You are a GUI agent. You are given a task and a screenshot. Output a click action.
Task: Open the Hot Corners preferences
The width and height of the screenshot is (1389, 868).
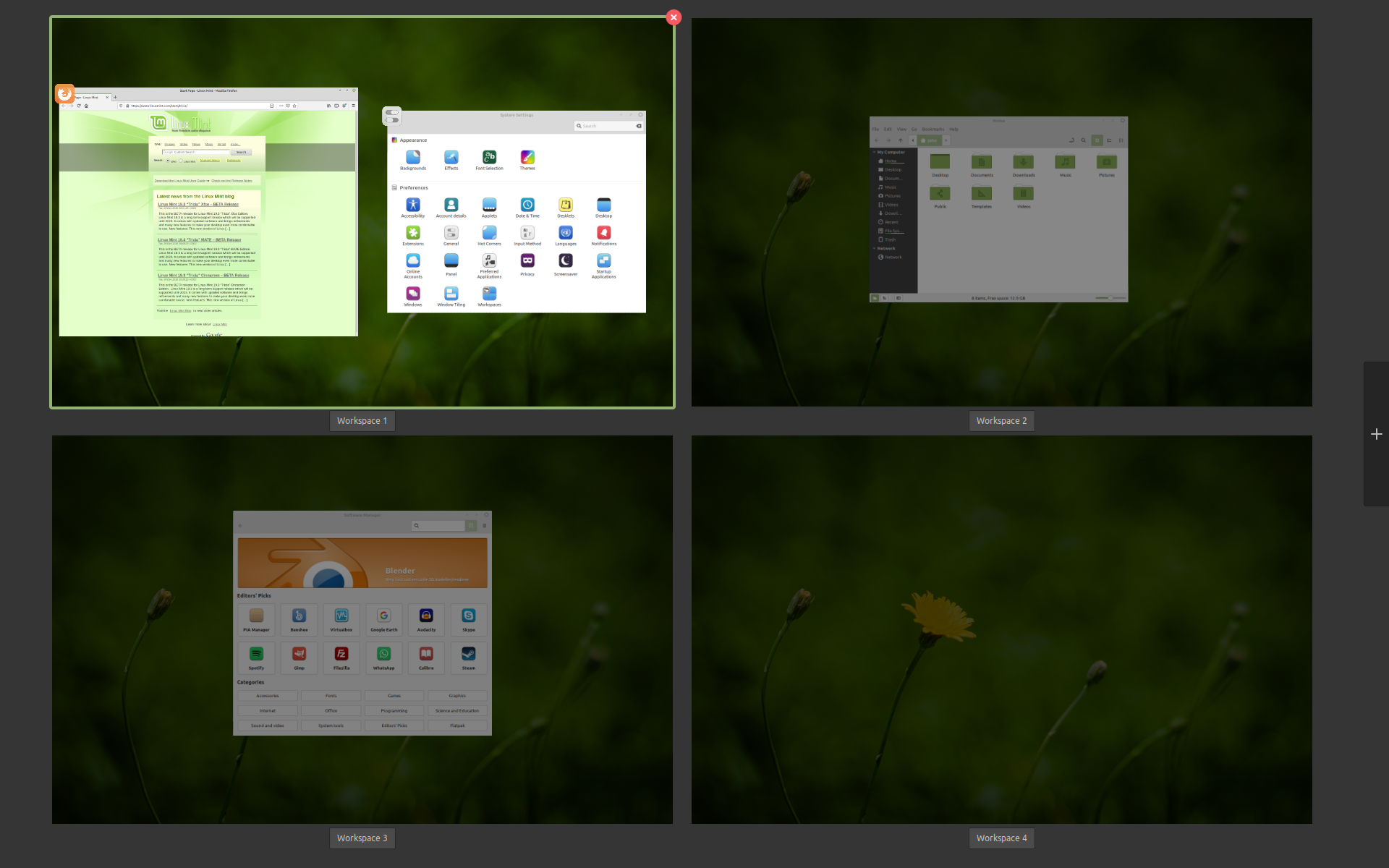click(490, 234)
